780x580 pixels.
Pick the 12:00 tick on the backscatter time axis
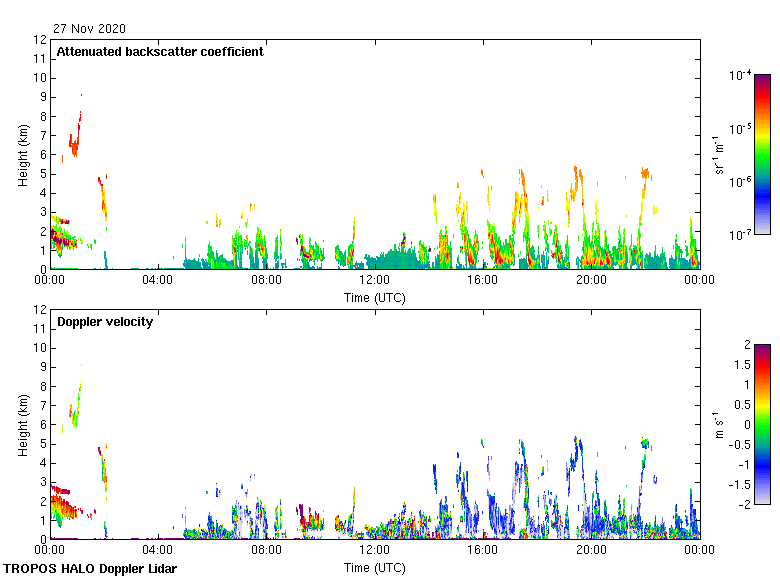point(374,281)
